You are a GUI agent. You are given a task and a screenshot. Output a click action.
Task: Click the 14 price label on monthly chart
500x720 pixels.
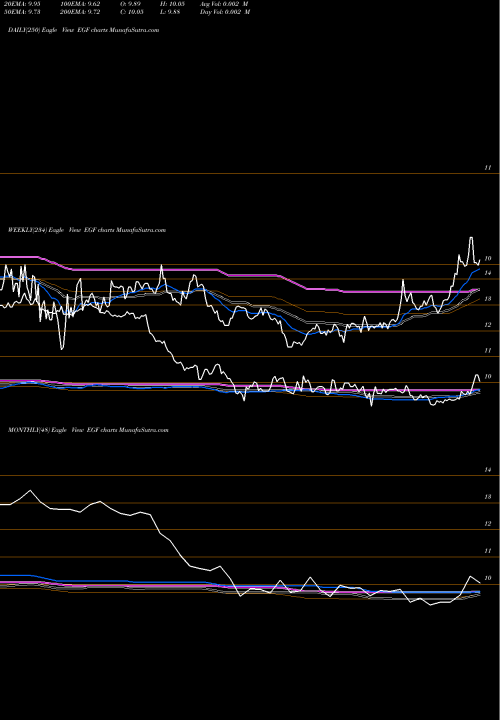tap(488, 470)
